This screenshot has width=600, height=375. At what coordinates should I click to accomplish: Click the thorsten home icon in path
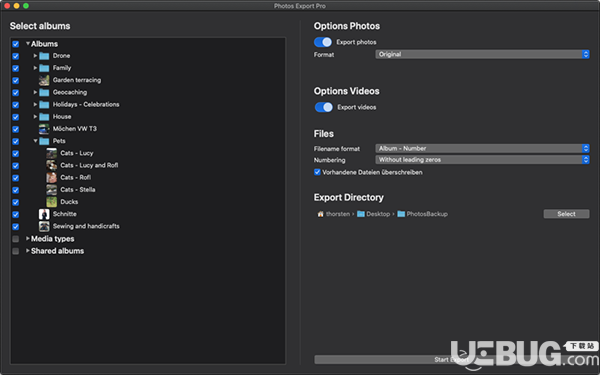pos(321,214)
